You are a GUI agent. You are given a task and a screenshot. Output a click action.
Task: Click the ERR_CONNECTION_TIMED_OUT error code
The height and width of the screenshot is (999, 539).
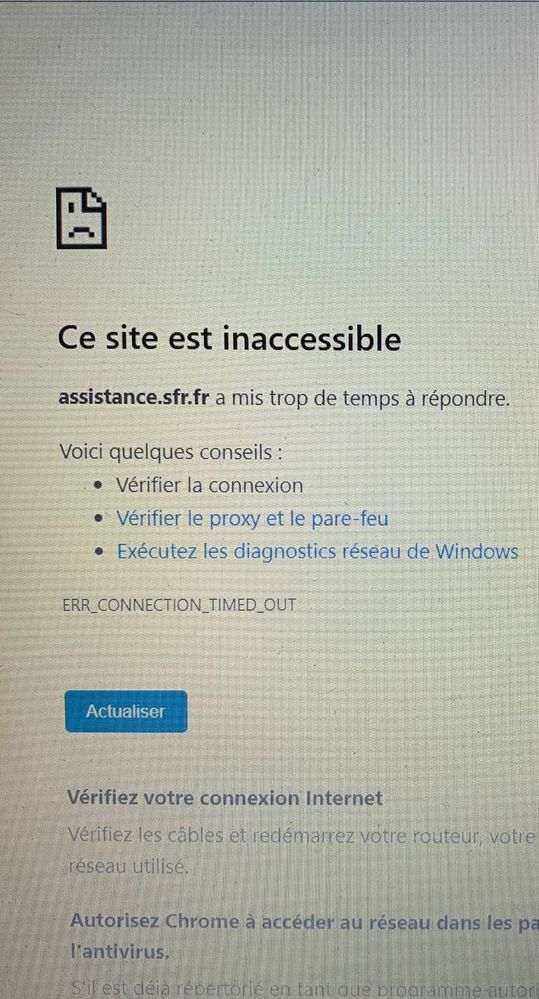click(179, 605)
